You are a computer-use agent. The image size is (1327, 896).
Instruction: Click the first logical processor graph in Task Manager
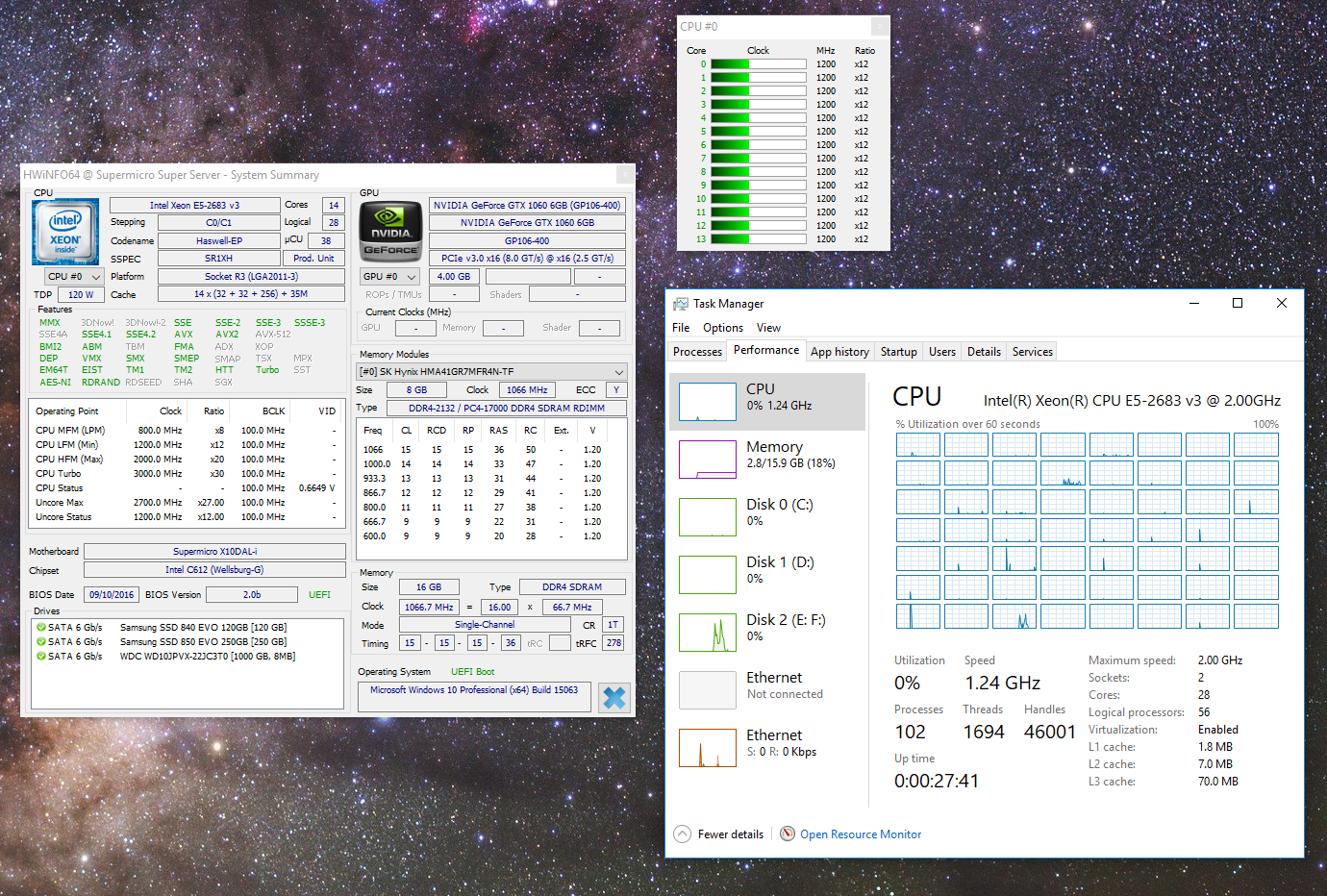[918, 444]
